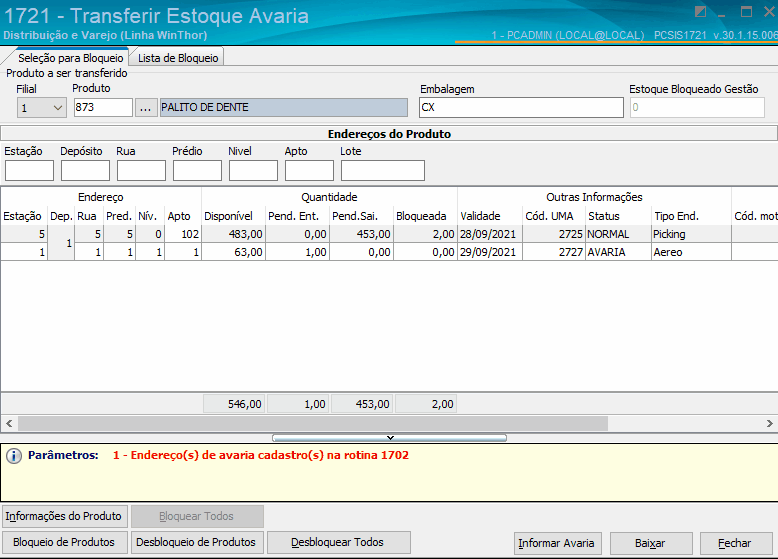Viewport: 778px width, 559px height.
Task: Click the right arrow of horizontal scrollbar
Action: tap(769, 424)
